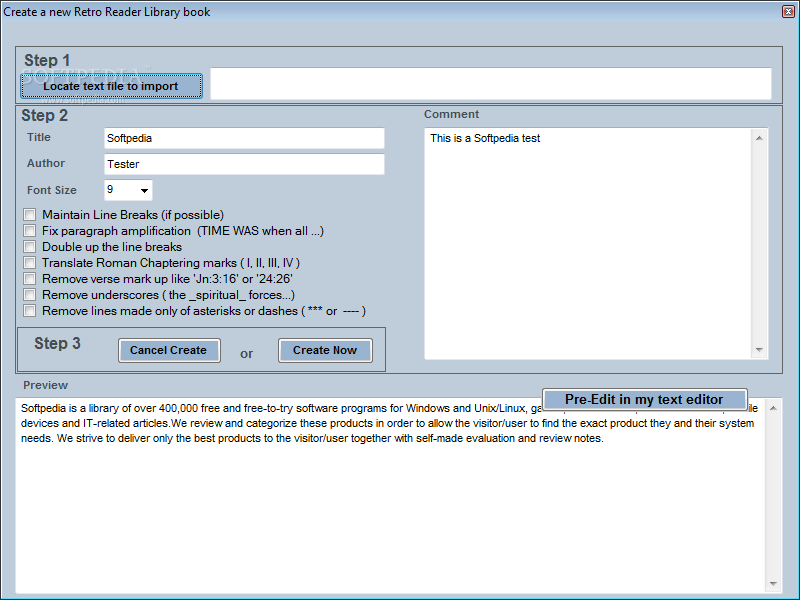Enable Maintain Line Breaks checkbox

coord(30,215)
